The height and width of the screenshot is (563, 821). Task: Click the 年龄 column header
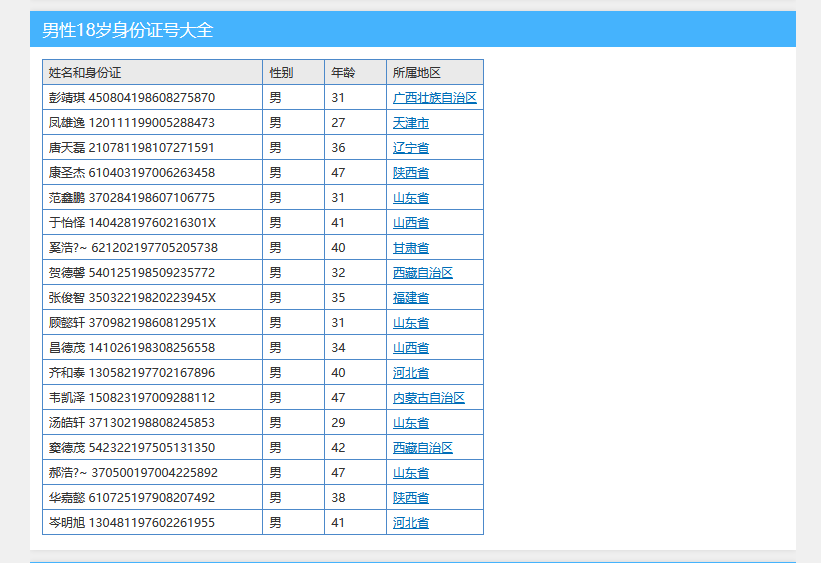pyautogui.click(x=355, y=72)
